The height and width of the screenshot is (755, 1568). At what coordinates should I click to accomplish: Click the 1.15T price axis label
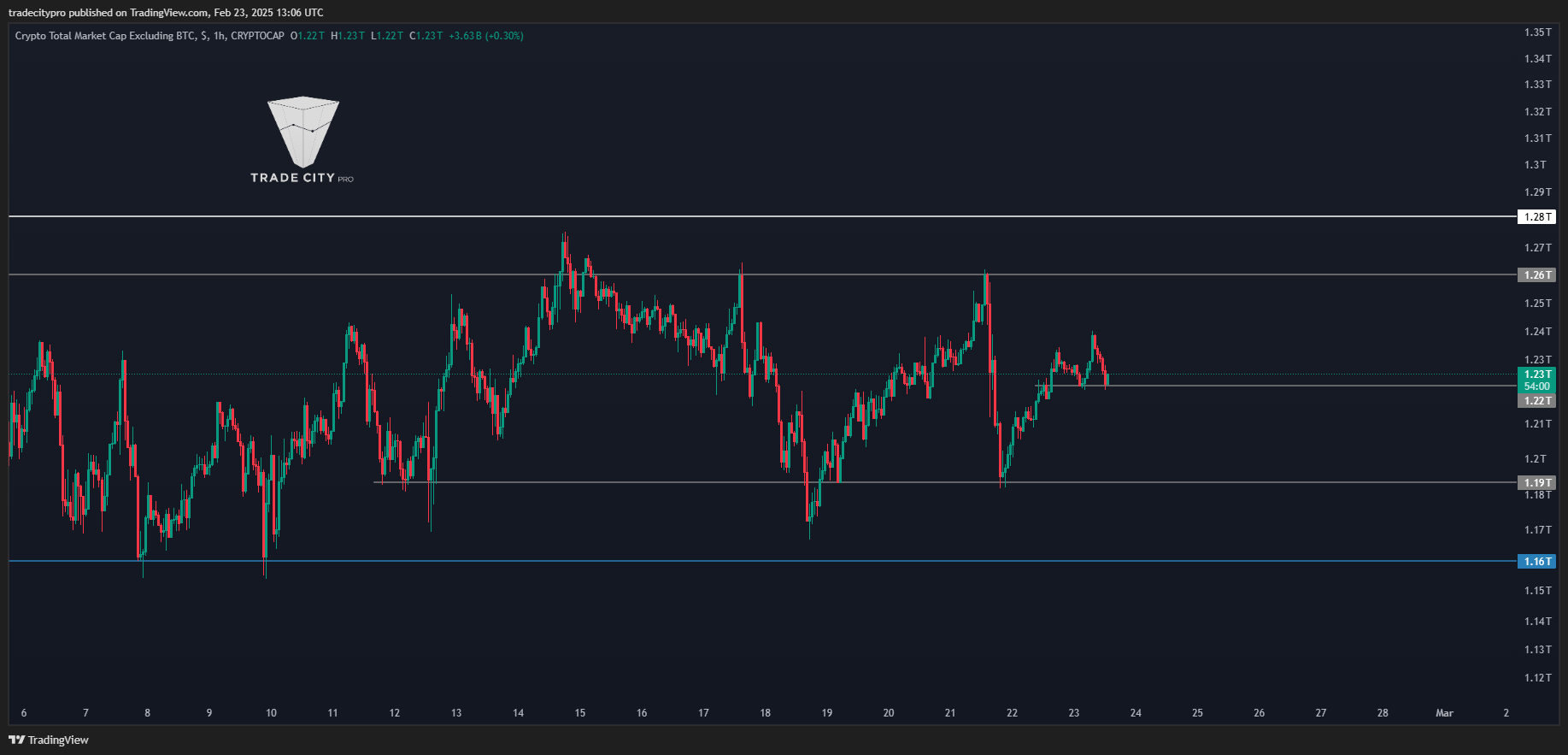pos(1538,591)
